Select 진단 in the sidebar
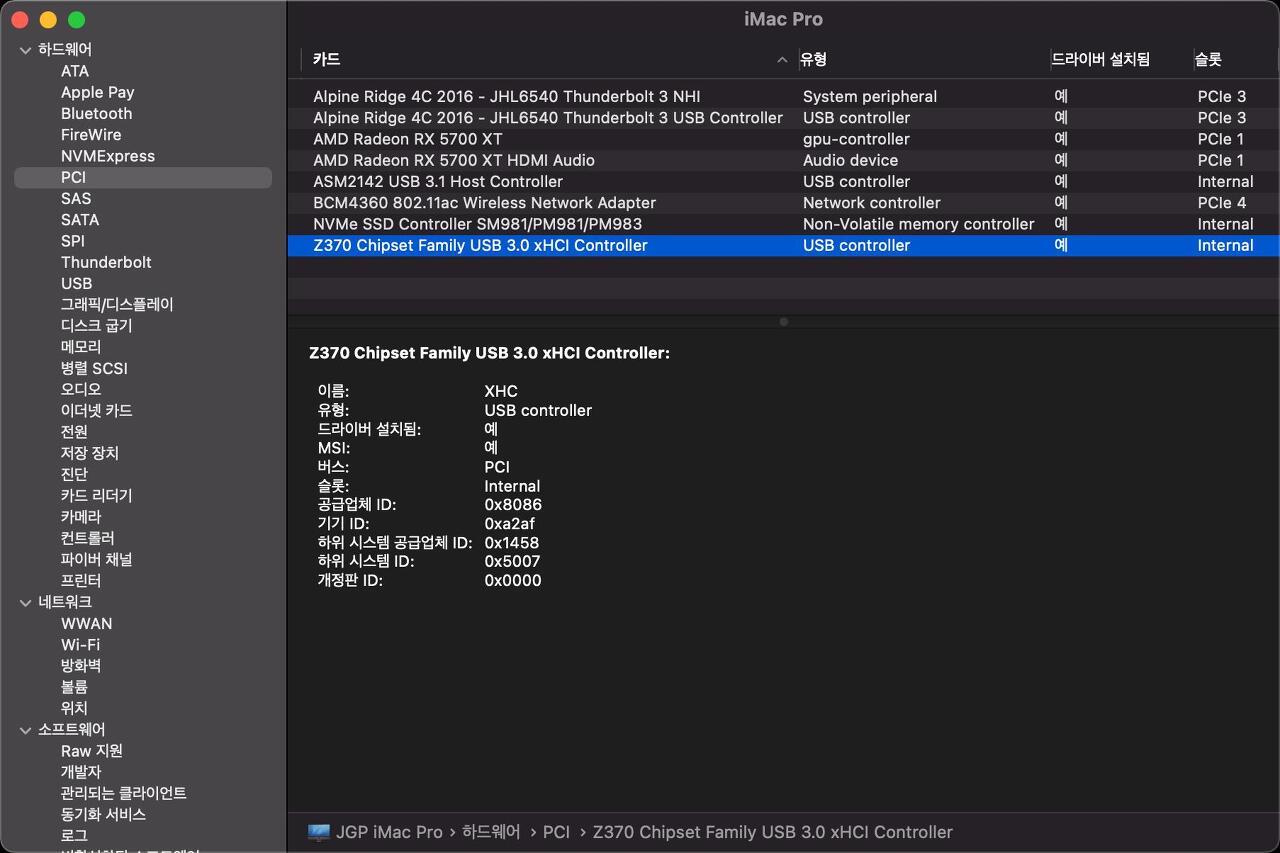The width and height of the screenshot is (1280, 853). click(x=74, y=475)
